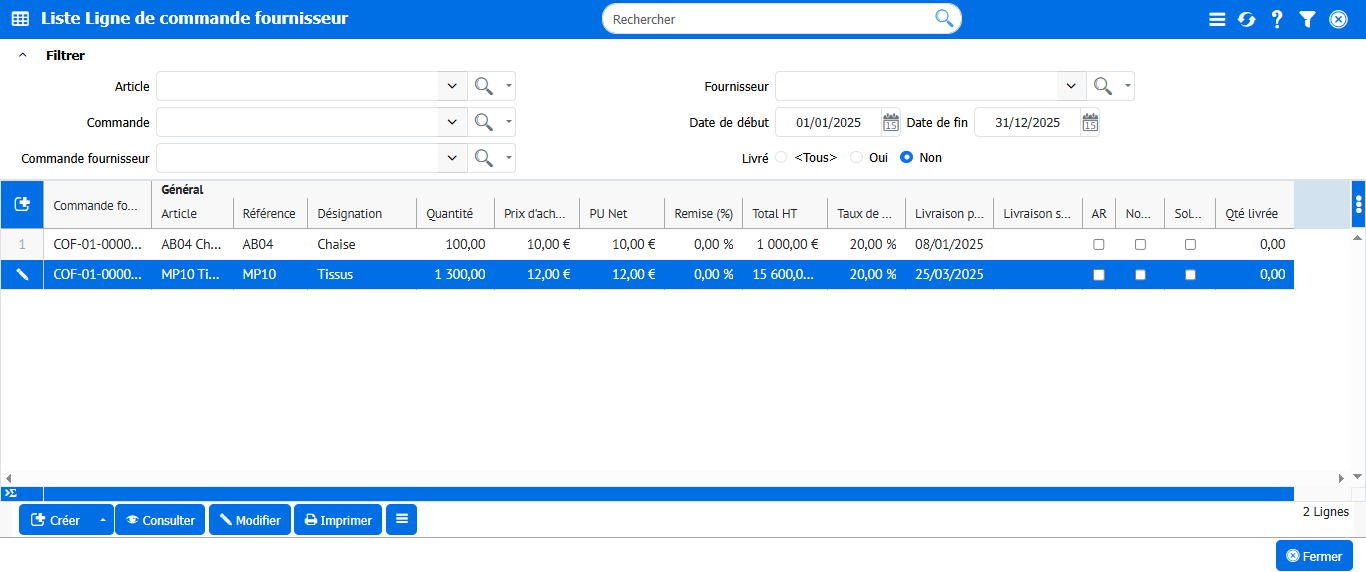Click the magnifier icon in Rechercher box
1366x572 pixels.
coord(943,18)
